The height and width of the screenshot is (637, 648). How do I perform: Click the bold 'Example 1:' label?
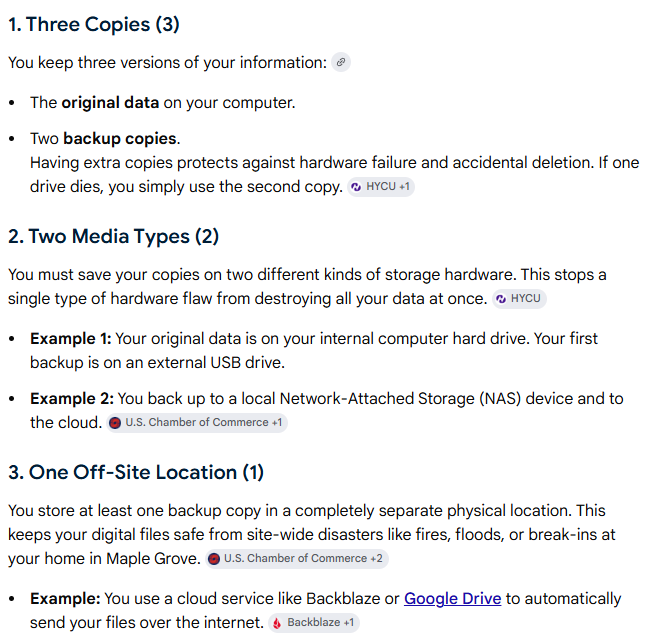point(71,339)
